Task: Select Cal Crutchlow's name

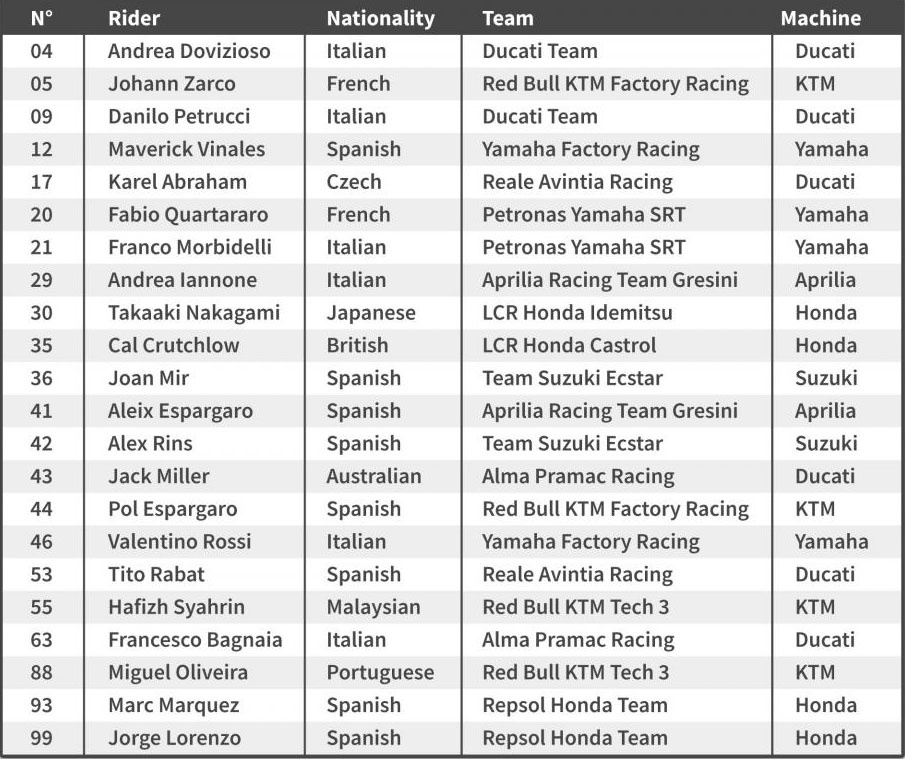Action: (x=173, y=345)
